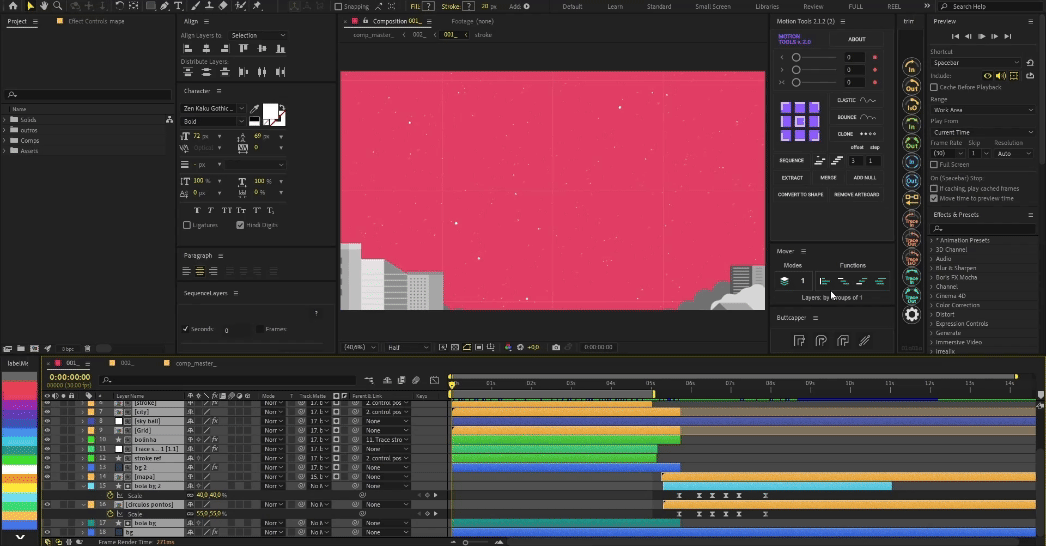Open the Zen Kaku Gothic font dropdown
The image size is (1046, 546).
click(x=214, y=108)
